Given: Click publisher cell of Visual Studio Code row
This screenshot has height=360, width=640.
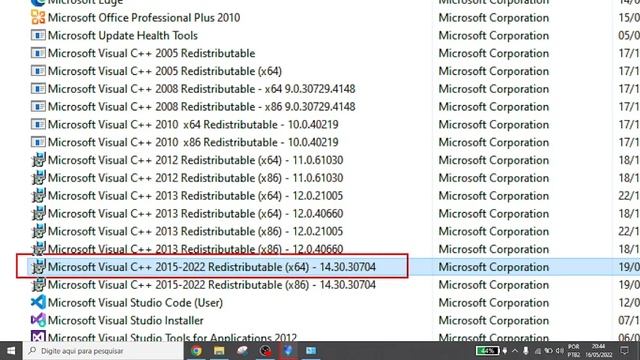Looking at the screenshot, I should 494,302.
